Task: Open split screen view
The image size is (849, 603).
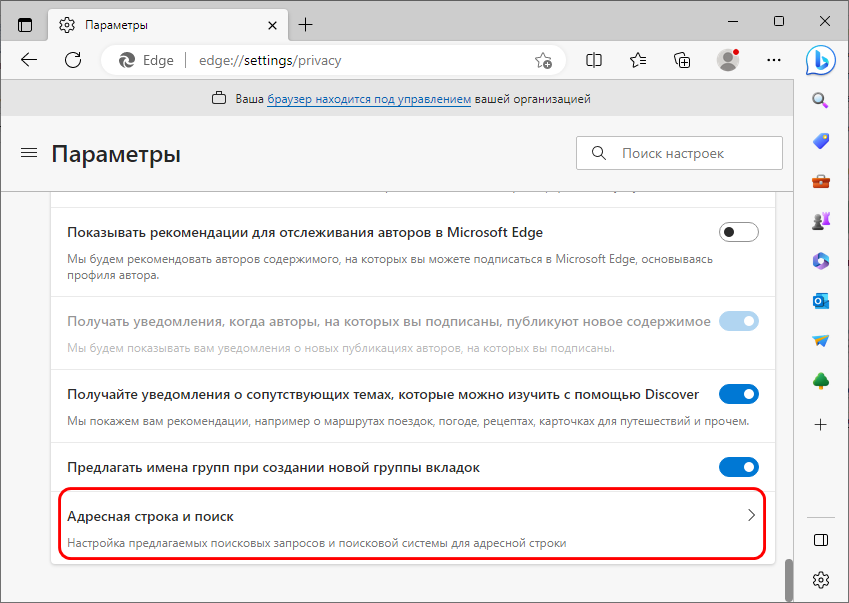Action: pyautogui.click(x=593, y=60)
